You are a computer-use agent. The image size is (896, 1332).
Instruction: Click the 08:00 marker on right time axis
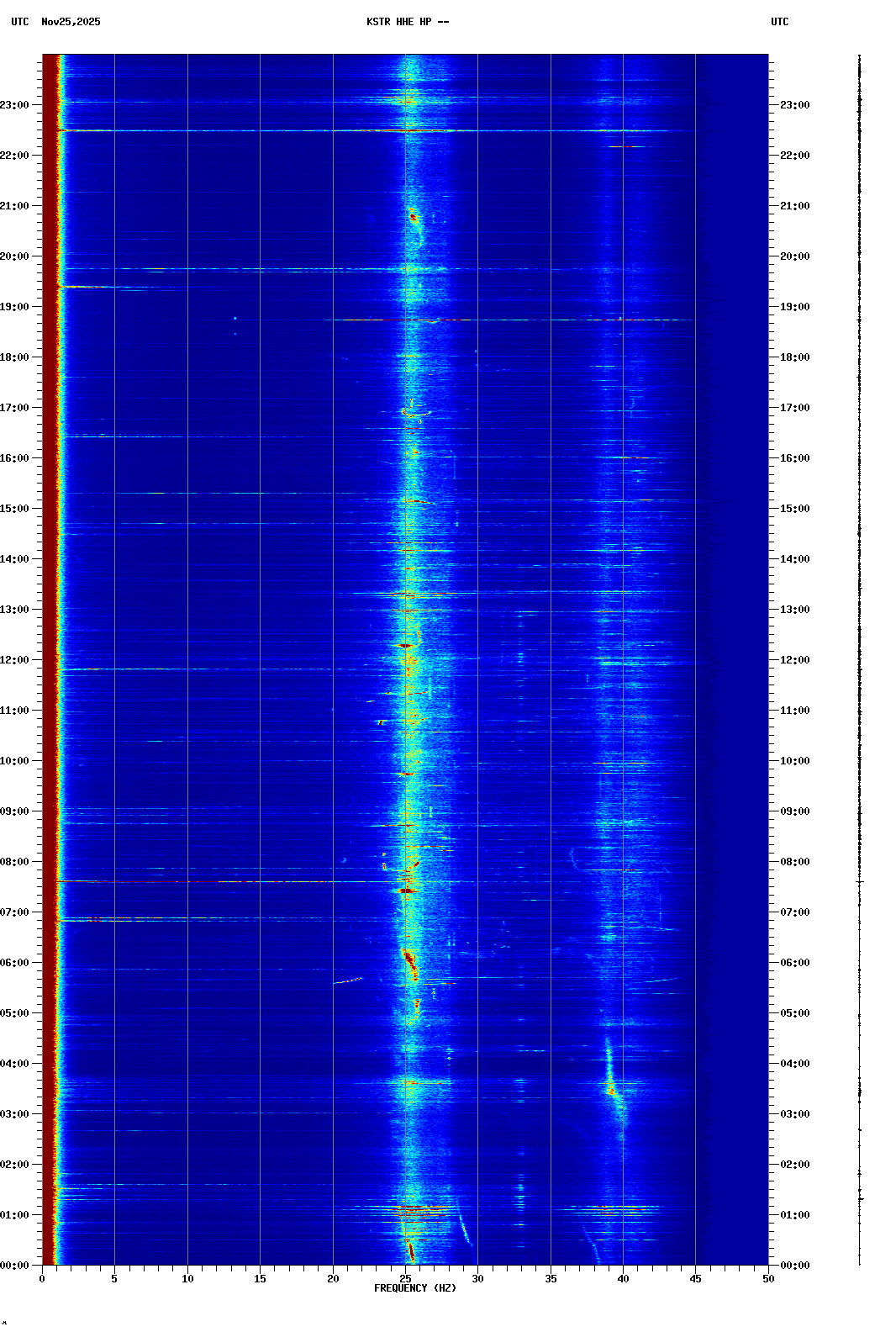[794, 862]
